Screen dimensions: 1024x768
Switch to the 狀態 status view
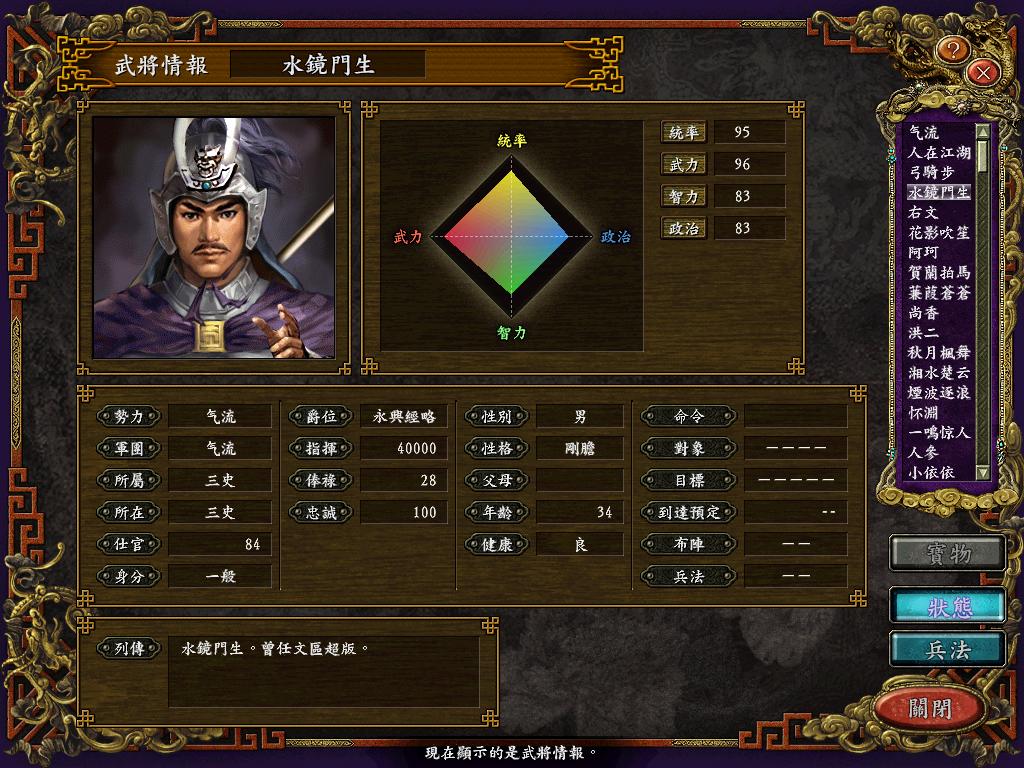pos(948,607)
